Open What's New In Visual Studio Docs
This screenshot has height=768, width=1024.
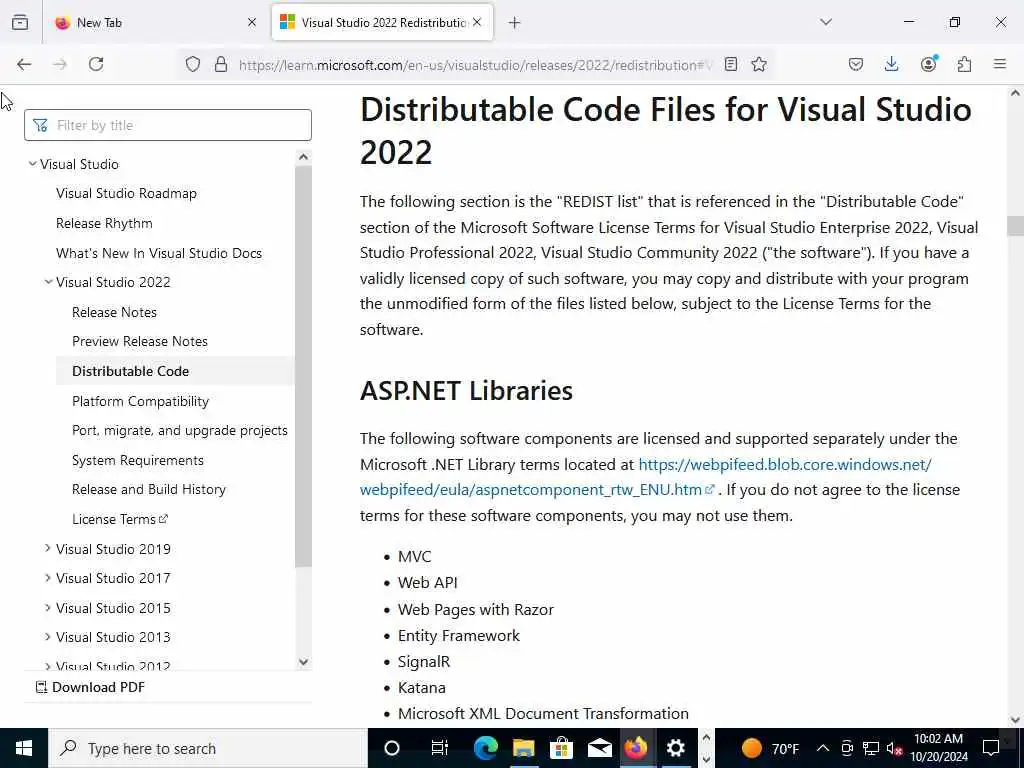[x=159, y=253]
